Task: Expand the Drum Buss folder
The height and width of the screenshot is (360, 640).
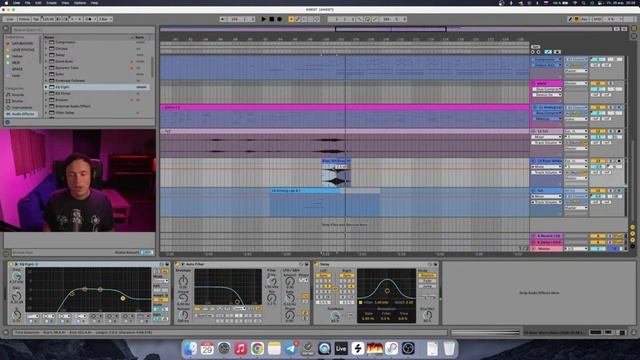Action: coord(46,61)
